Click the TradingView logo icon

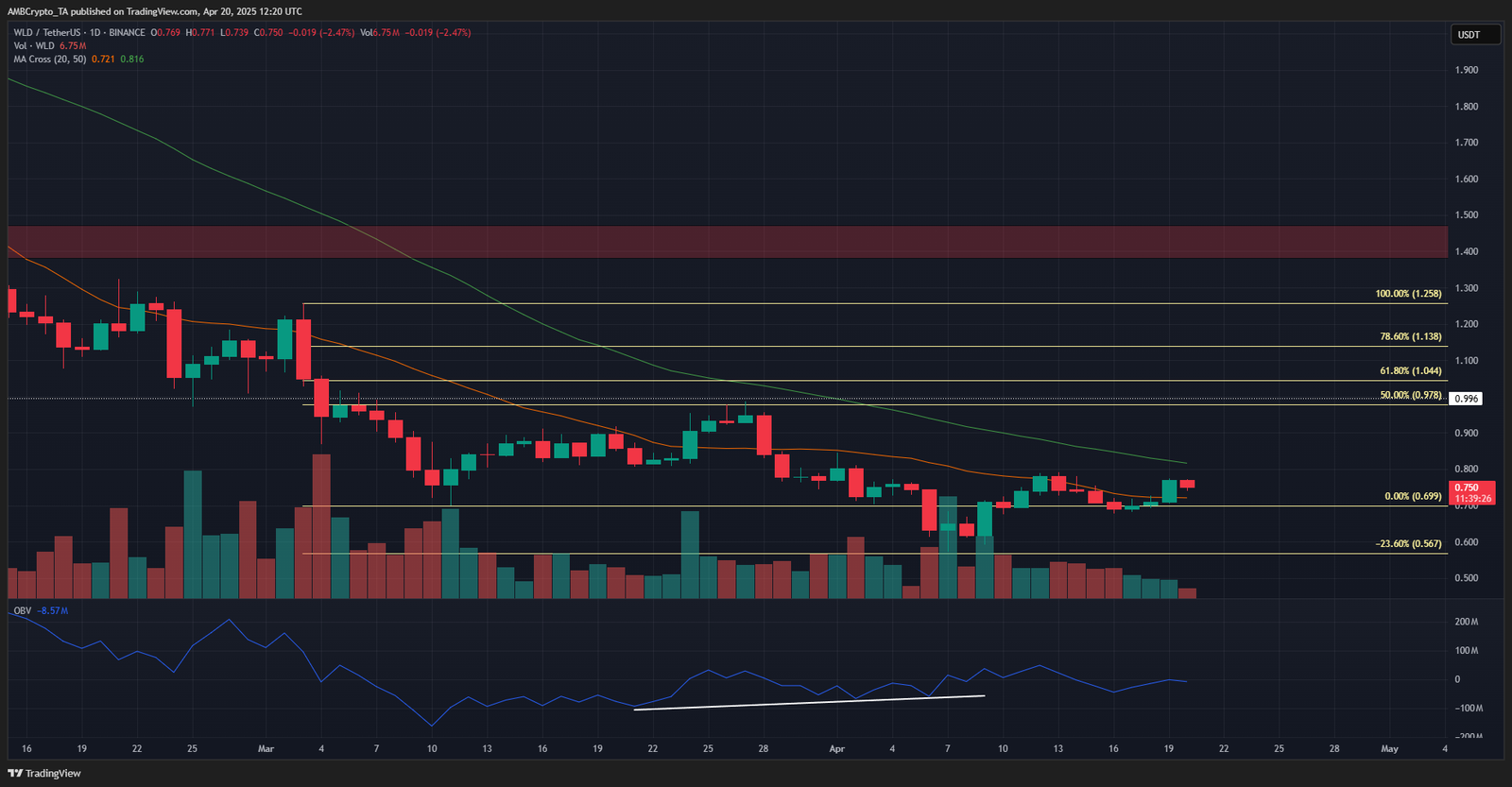[x=15, y=773]
